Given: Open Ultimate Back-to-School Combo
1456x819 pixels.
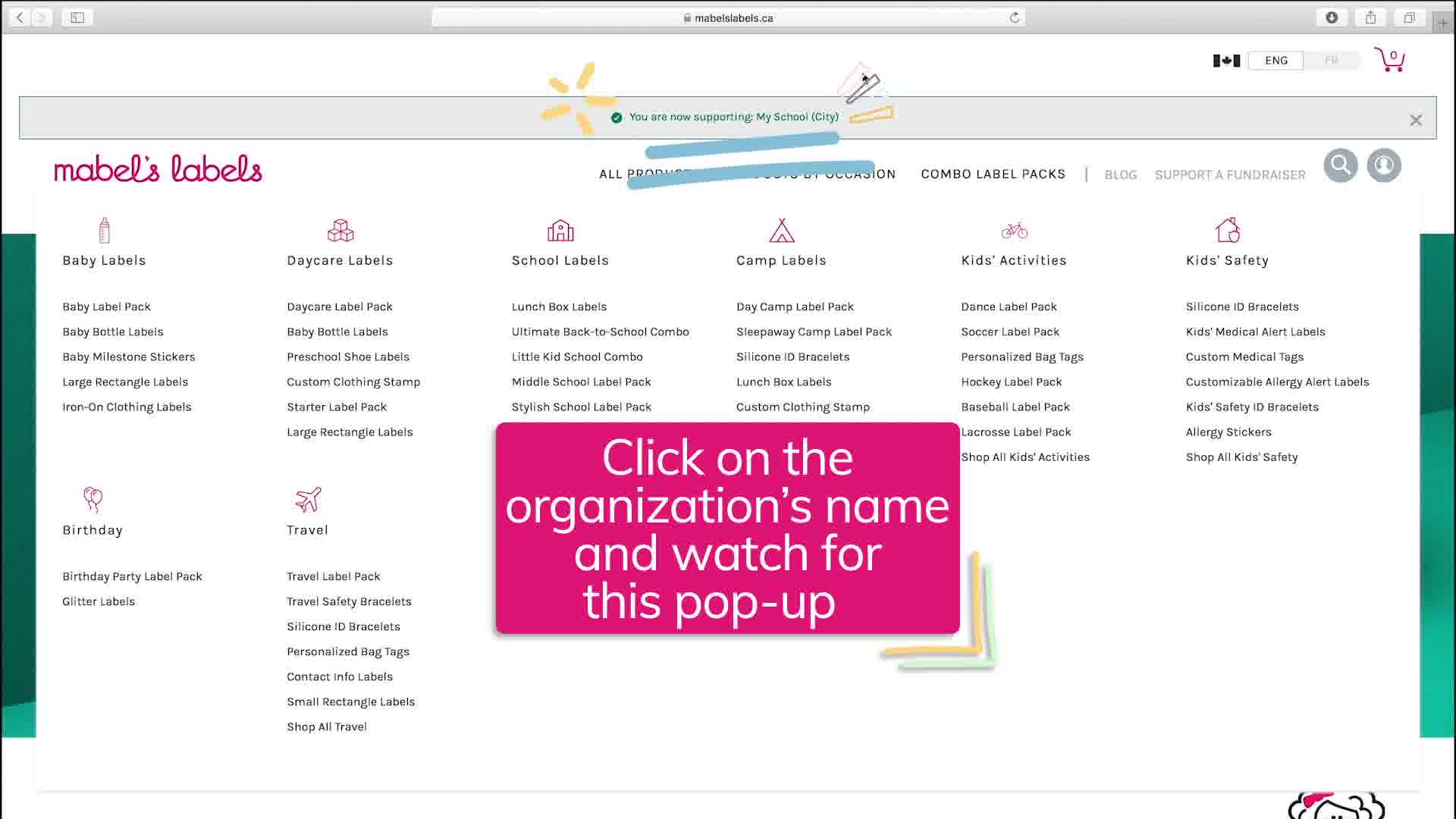Looking at the screenshot, I should point(601,332).
